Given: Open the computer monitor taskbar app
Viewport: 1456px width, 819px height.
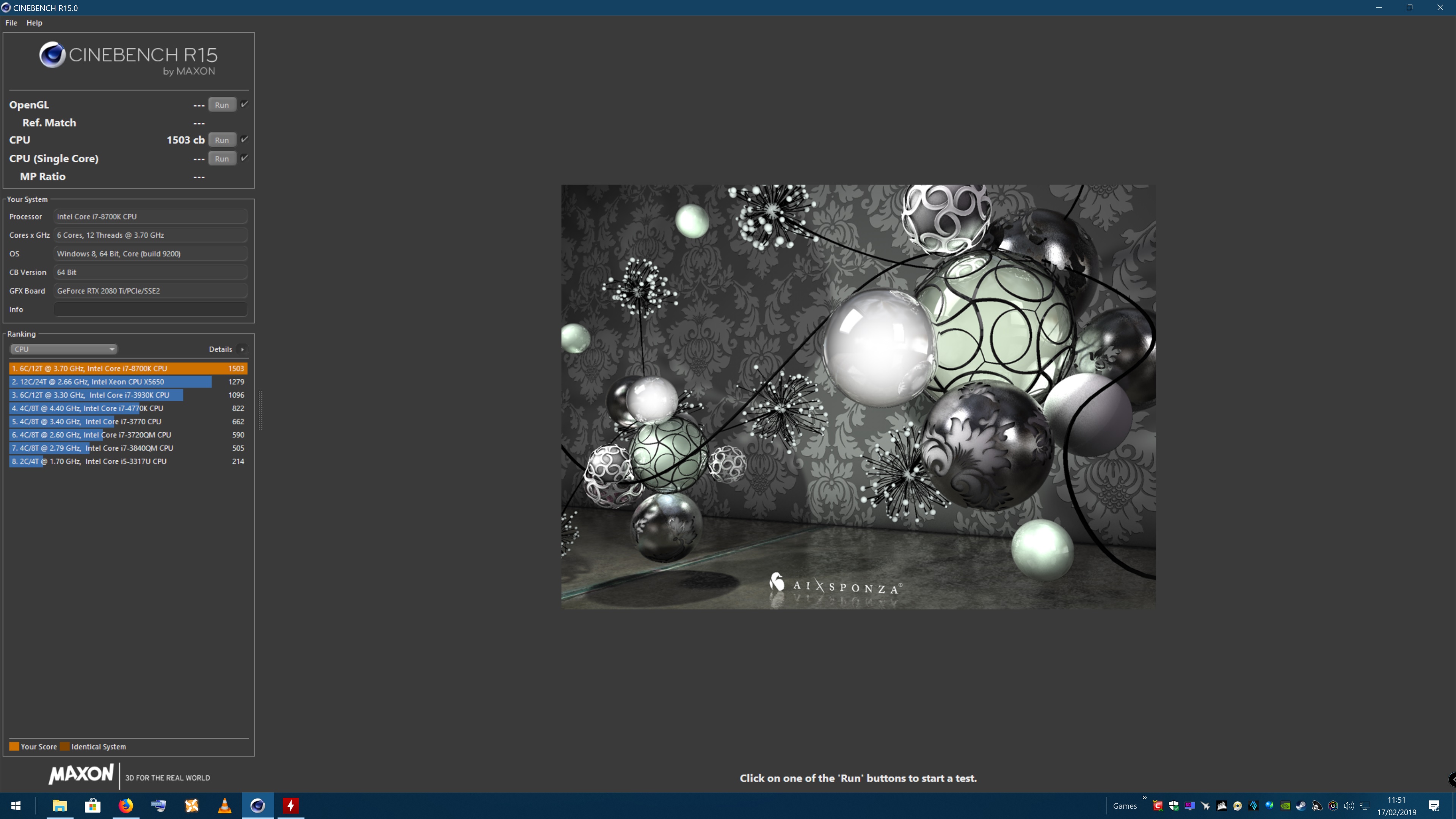Looking at the screenshot, I should point(159,806).
